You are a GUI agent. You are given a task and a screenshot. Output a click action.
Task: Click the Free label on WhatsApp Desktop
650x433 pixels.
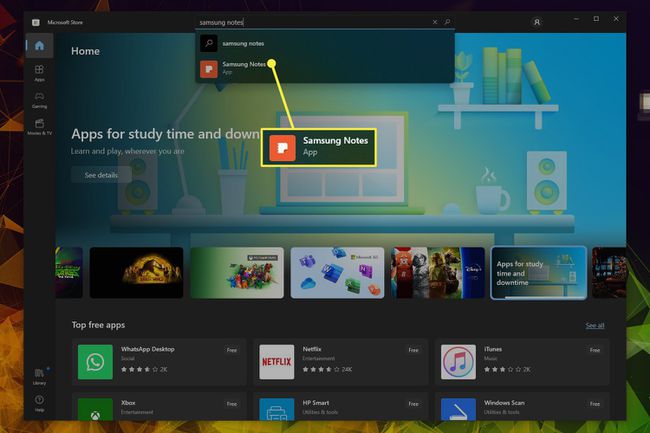point(232,350)
